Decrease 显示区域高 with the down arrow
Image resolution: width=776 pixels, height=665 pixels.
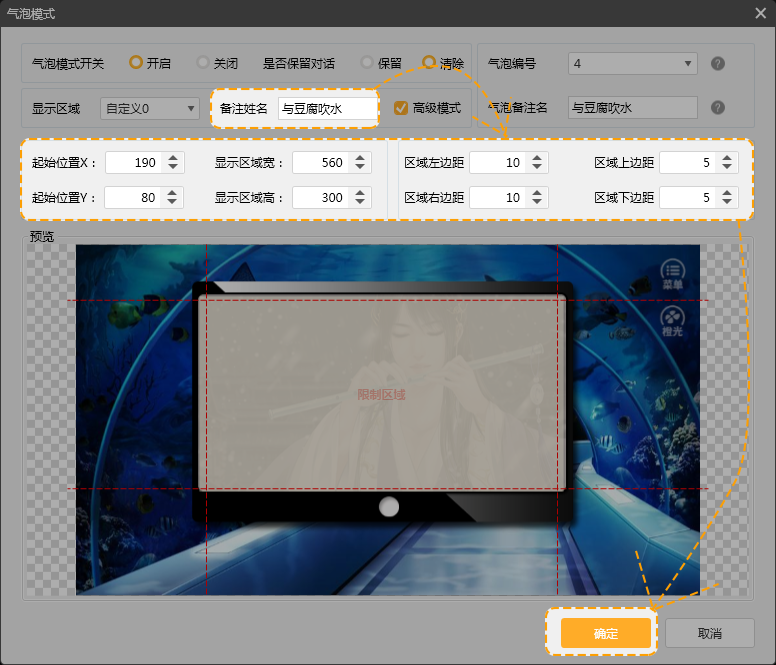click(361, 203)
